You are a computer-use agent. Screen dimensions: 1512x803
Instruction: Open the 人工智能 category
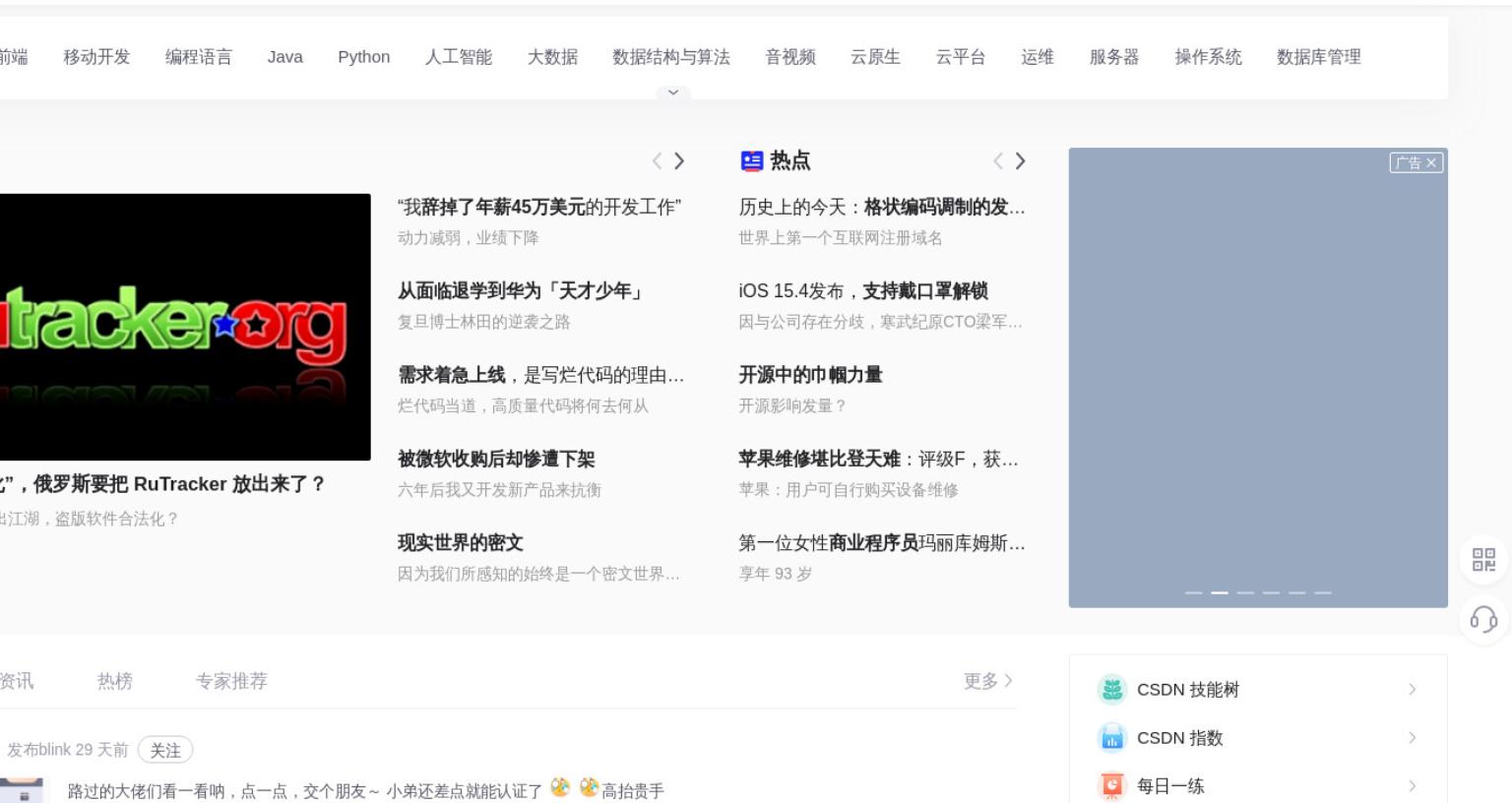(459, 57)
